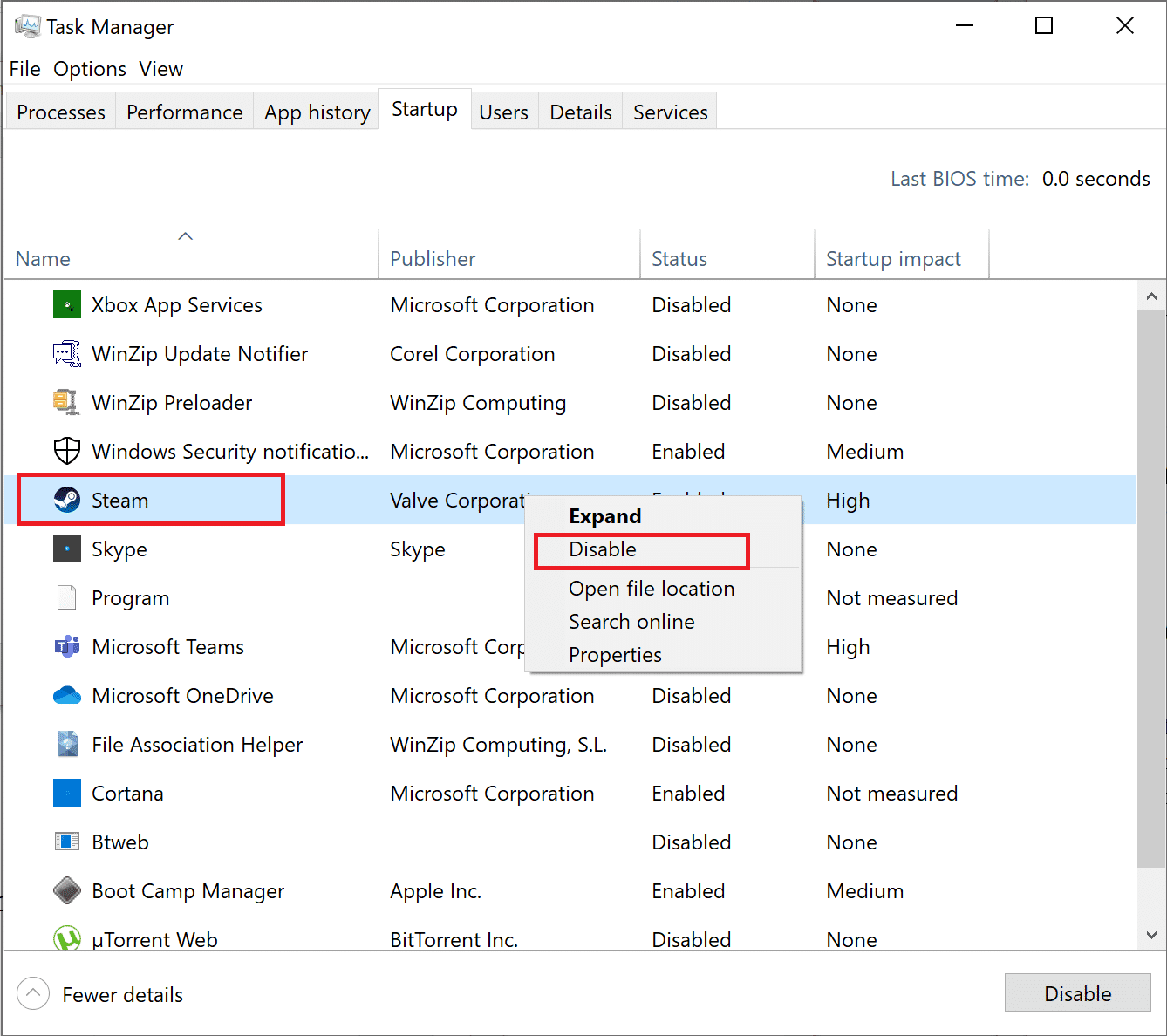Click the Boot Camp Manager icon
The image size is (1167, 1036).
[67, 890]
